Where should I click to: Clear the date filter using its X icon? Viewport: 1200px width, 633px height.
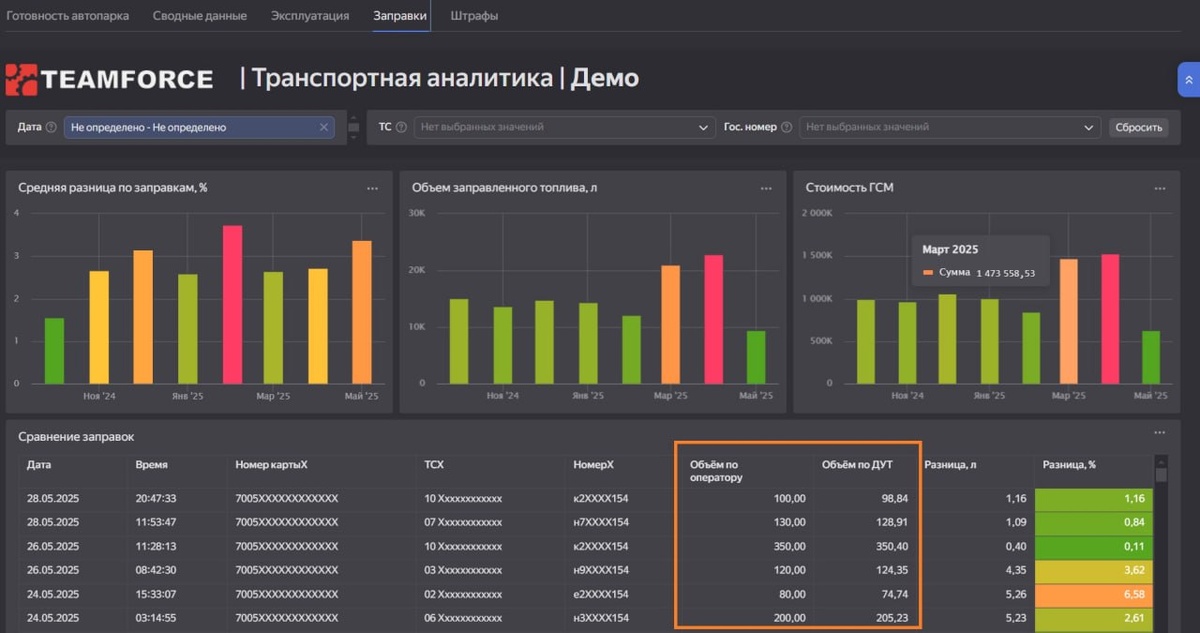click(324, 127)
